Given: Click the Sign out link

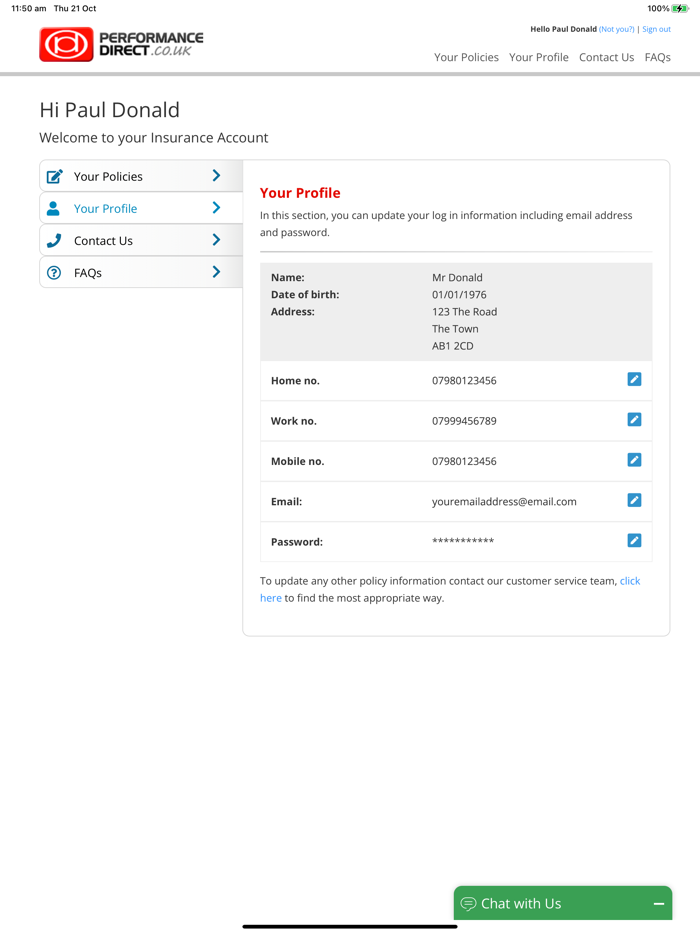Looking at the screenshot, I should 656,29.
